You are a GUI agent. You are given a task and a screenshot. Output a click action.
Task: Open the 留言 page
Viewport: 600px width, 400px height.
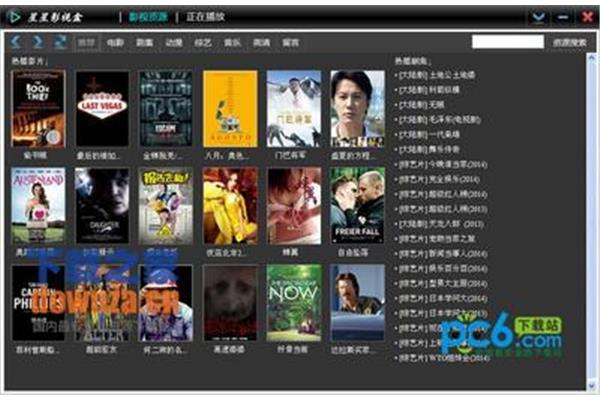point(290,42)
